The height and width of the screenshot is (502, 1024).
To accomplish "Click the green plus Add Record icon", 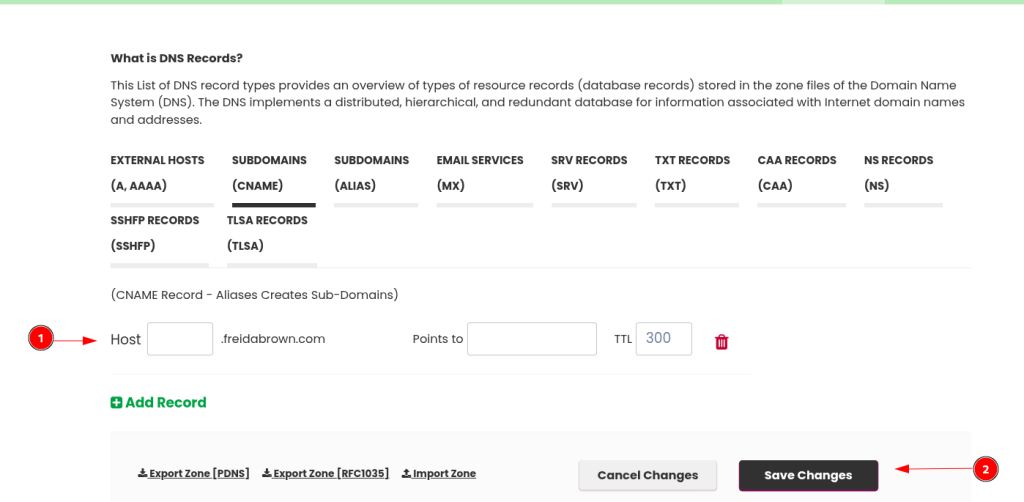I will [x=116, y=403].
